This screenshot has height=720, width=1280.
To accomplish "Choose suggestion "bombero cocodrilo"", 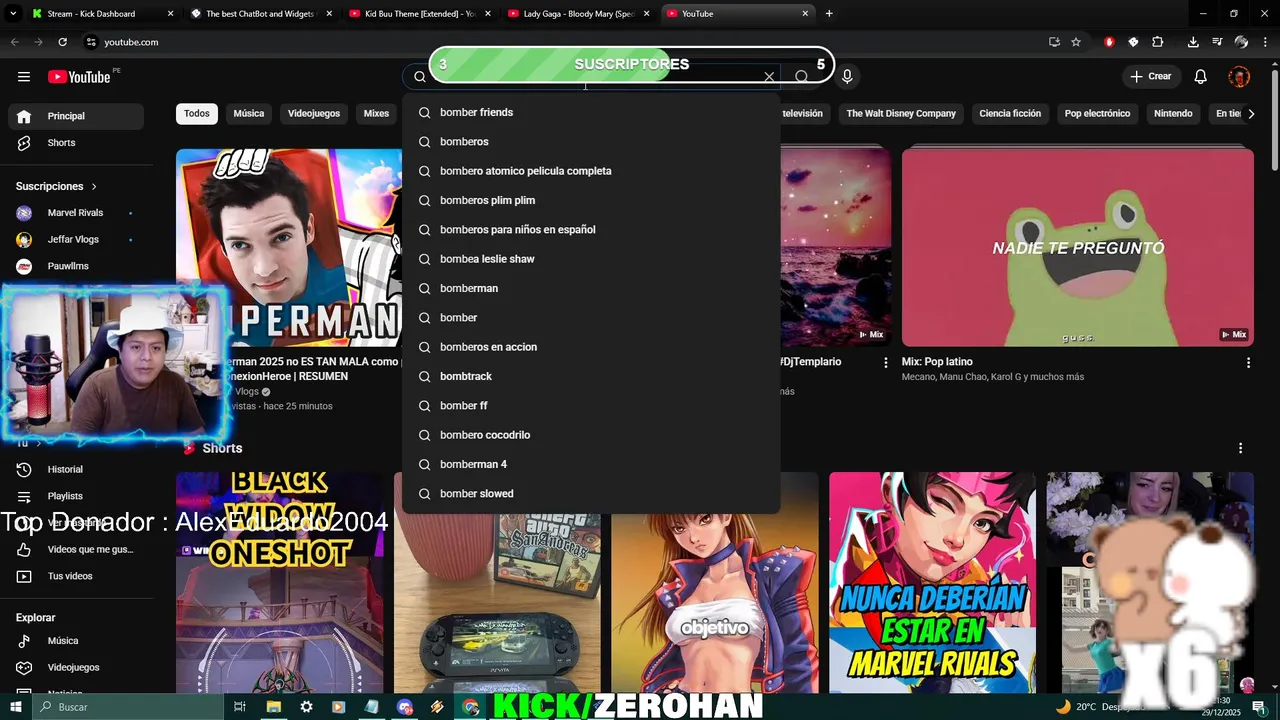I will point(591,435).
